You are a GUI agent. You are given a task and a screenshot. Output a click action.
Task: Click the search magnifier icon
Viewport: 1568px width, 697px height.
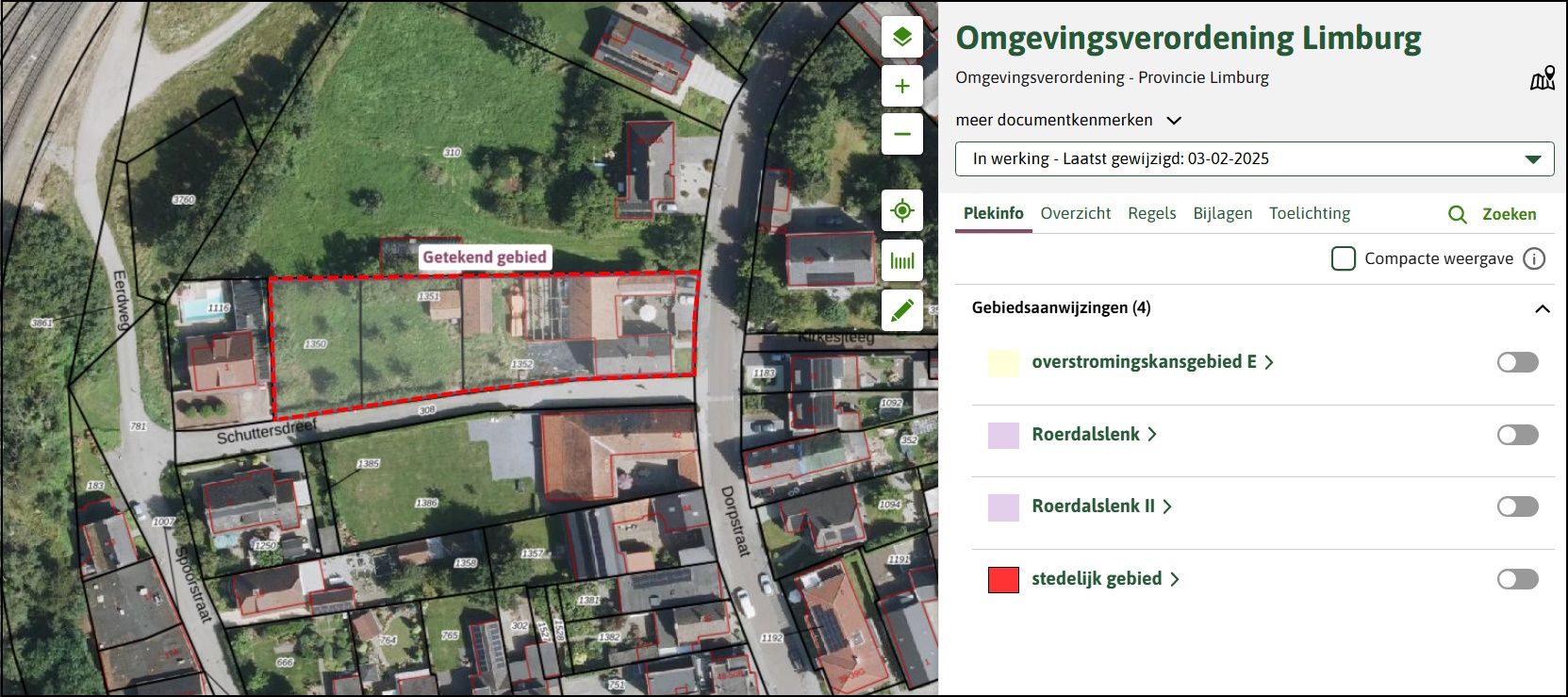(1458, 214)
